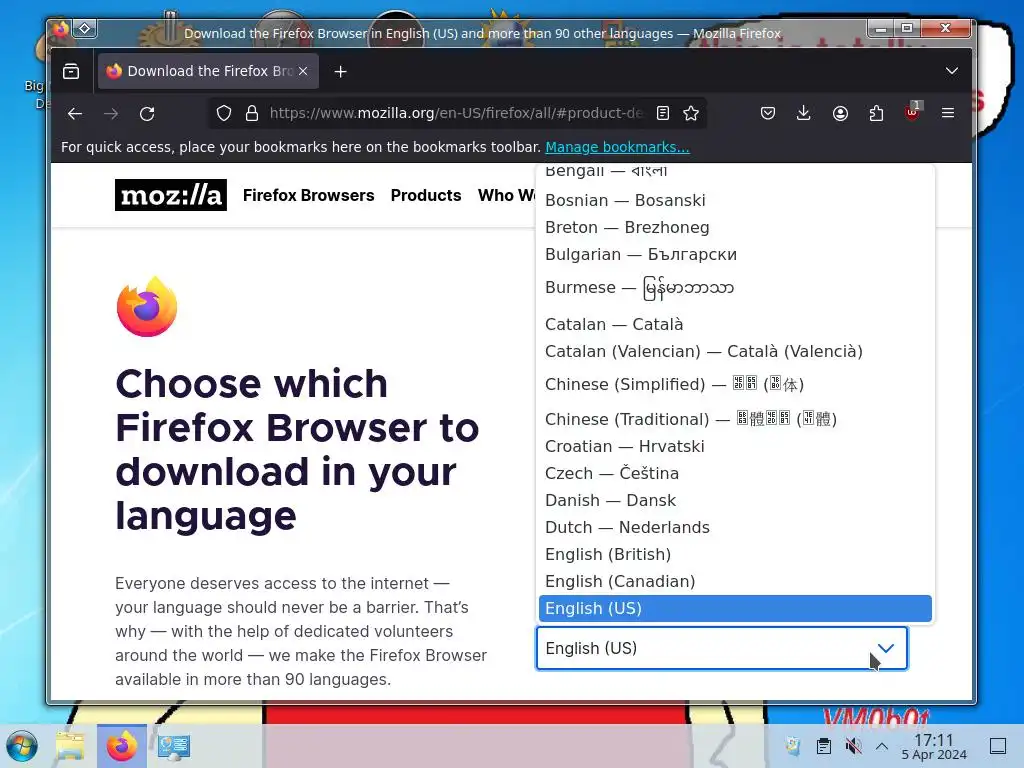
Task: Open the Firefox Browsers navigation menu
Action: (x=308, y=195)
